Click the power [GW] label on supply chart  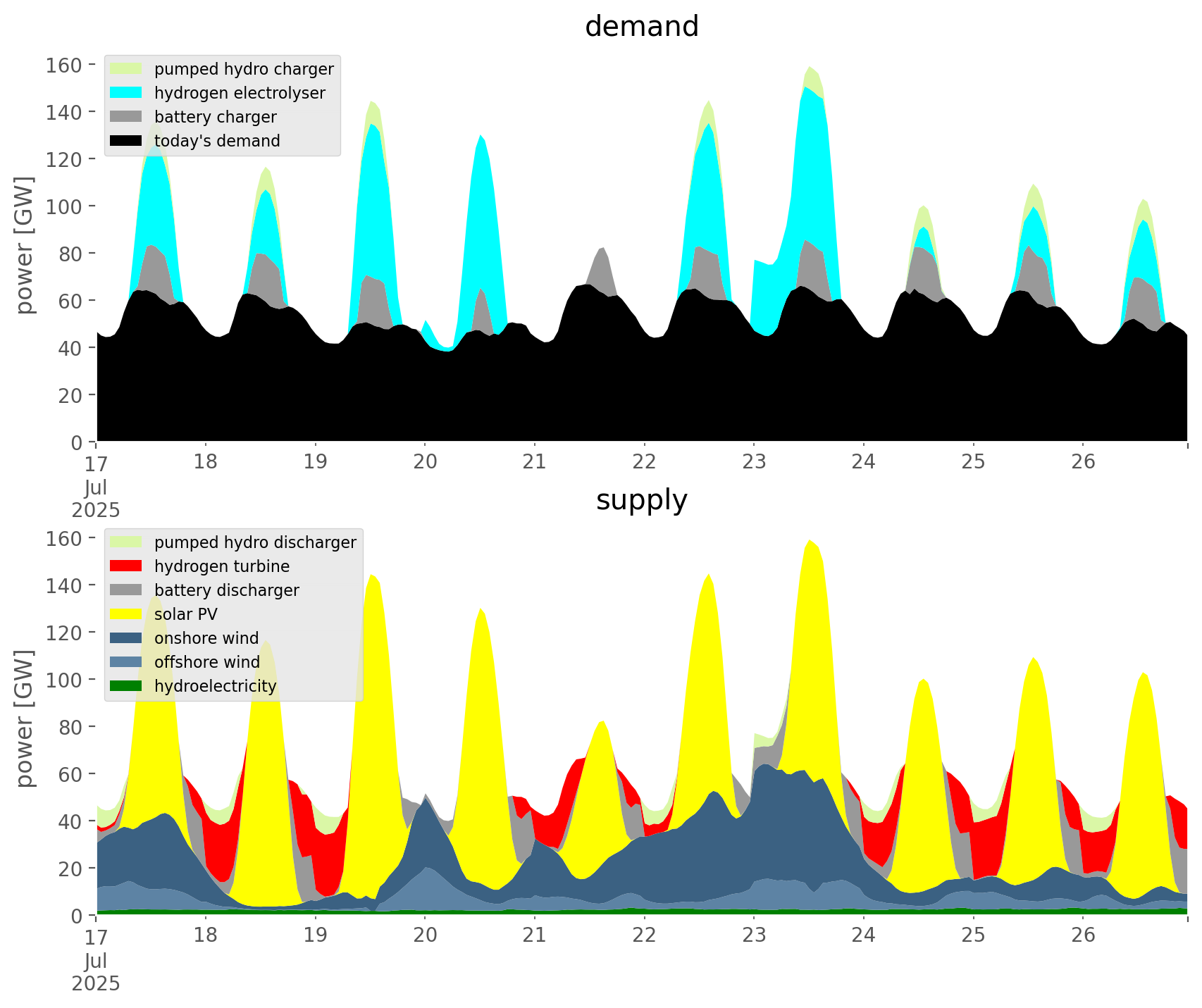click(25, 718)
